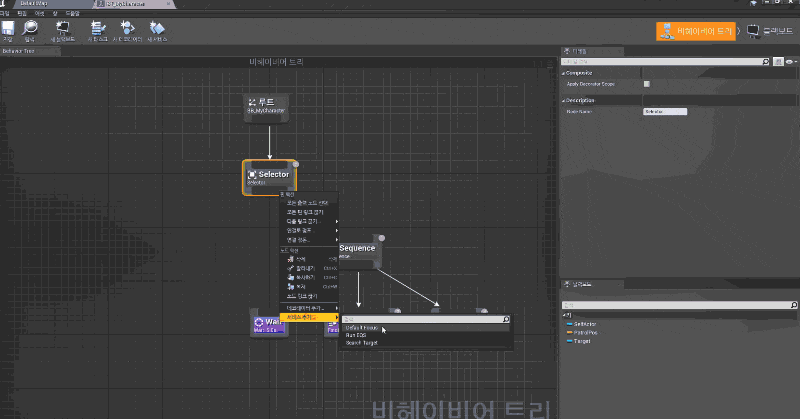Collapse the Composite section in Details
The image size is (800, 419).
pos(564,73)
